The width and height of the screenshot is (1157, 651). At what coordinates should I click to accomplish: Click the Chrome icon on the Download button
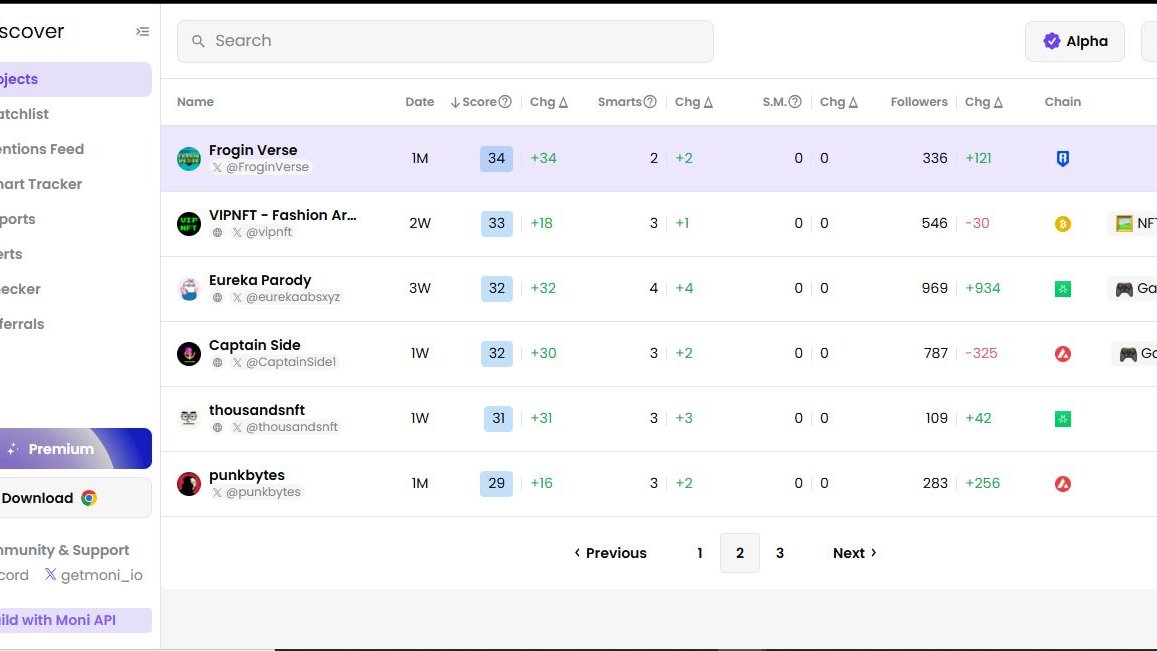89,498
